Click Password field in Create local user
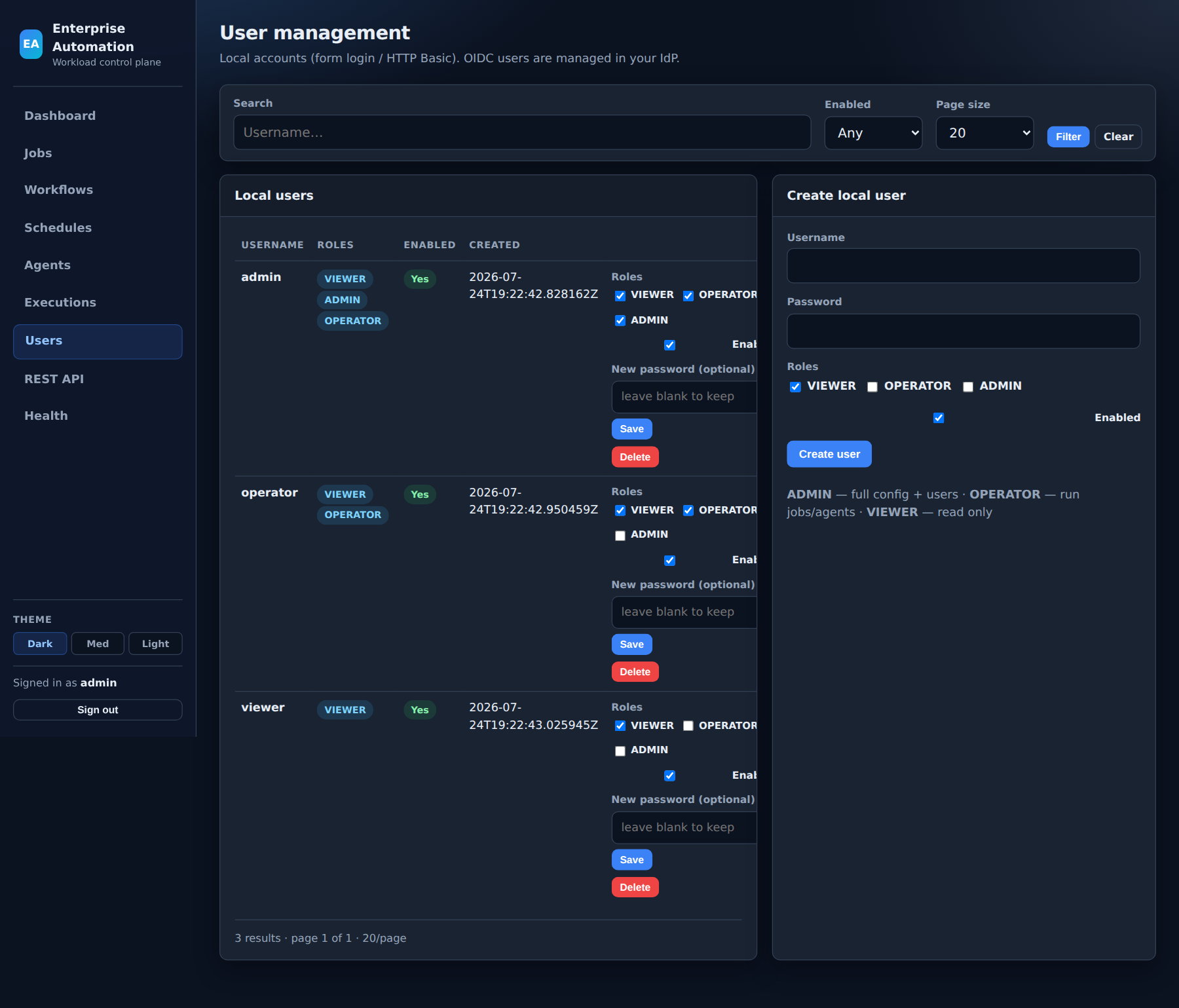This screenshot has width=1179, height=1008. (964, 331)
